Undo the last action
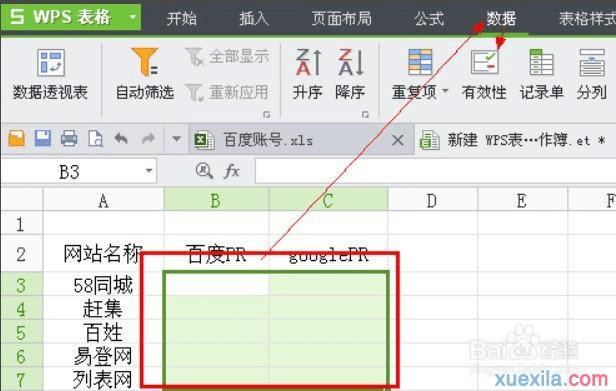 coord(121,139)
